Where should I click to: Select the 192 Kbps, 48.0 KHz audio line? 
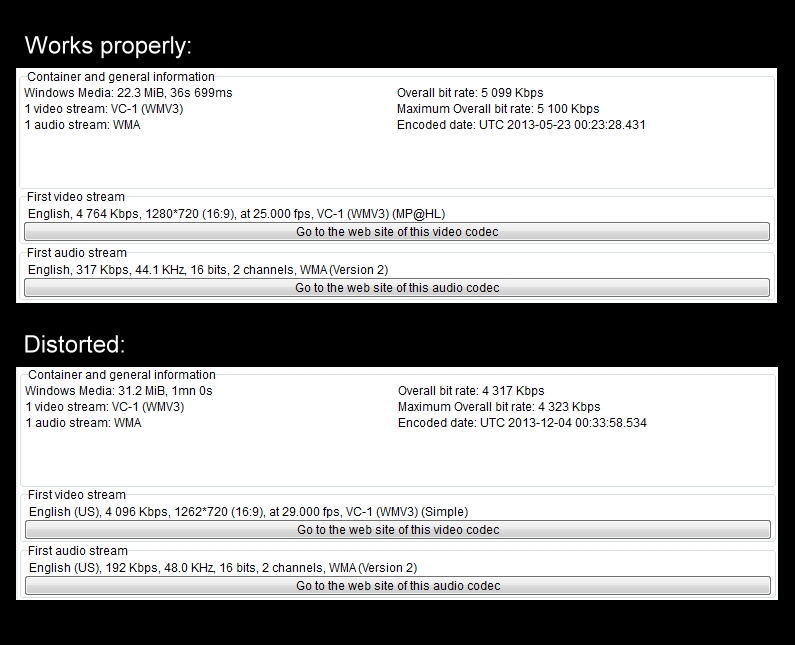[x=223, y=568]
